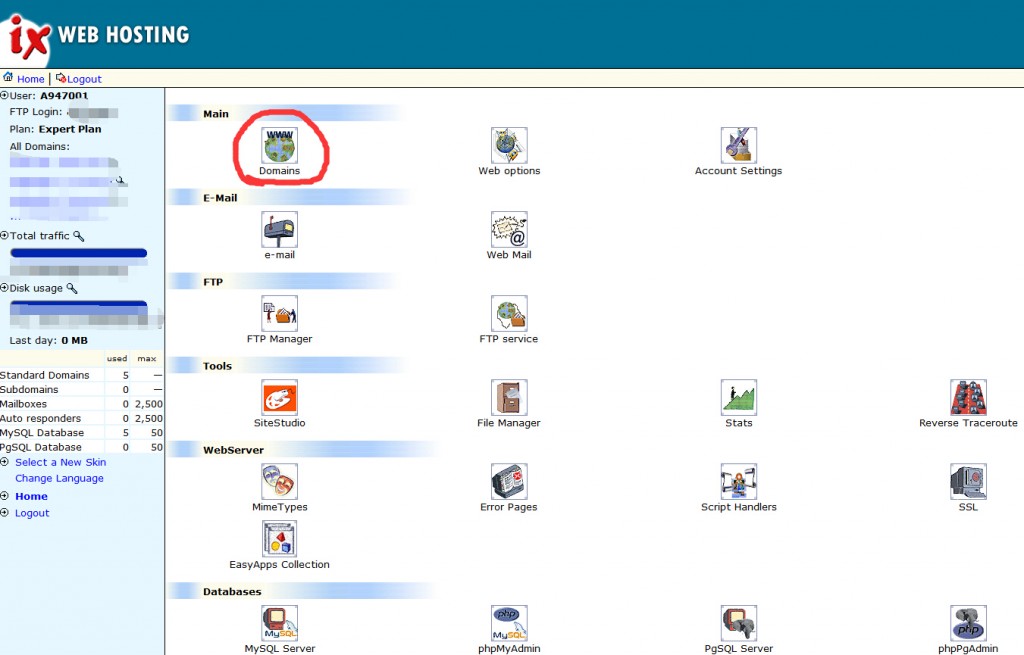Click the used column header
Viewport: 1024px width, 655px height.
(x=117, y=359)
